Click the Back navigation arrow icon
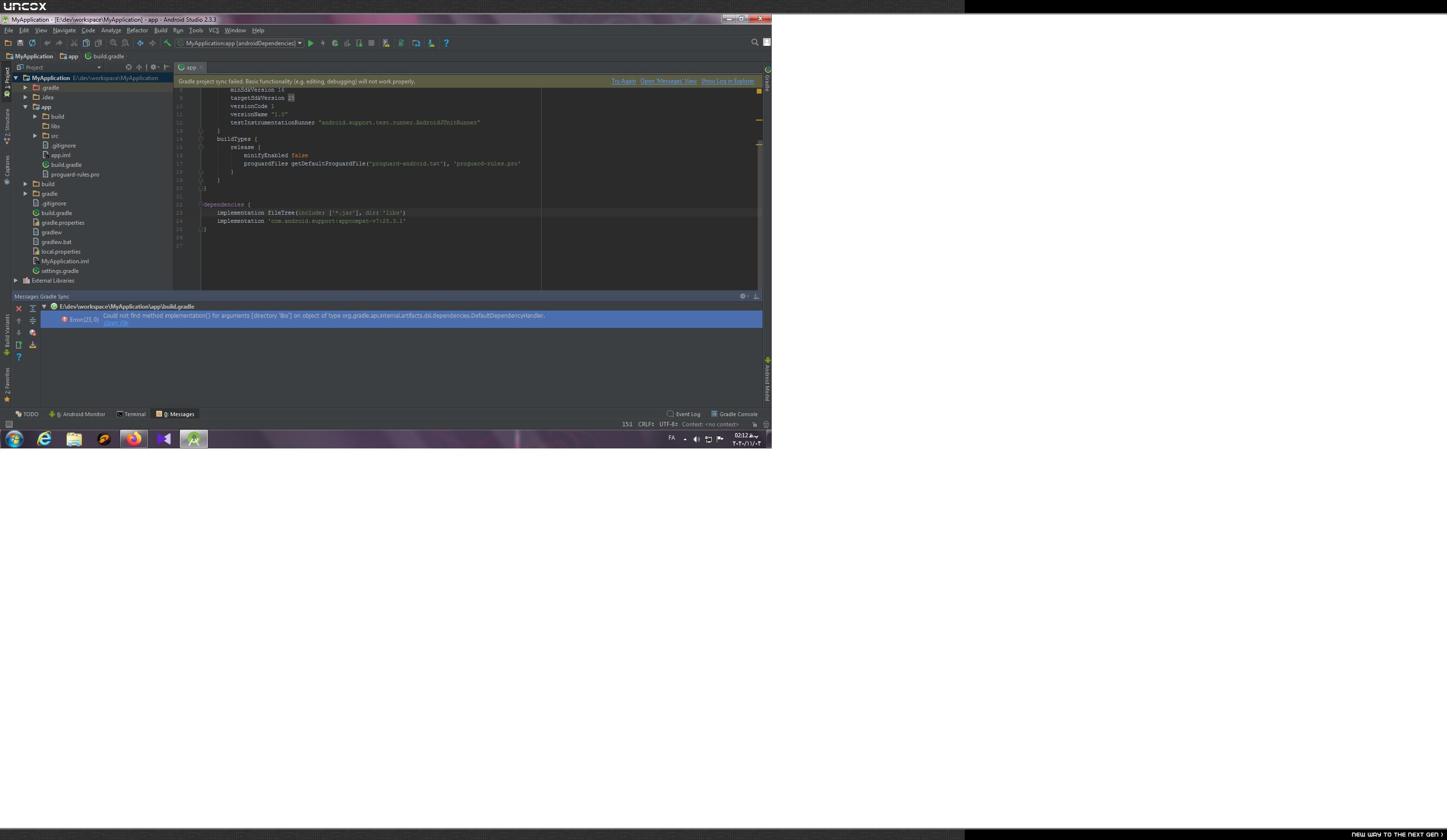The width and height of the screenshot is (1447, 840). [140, 43]
